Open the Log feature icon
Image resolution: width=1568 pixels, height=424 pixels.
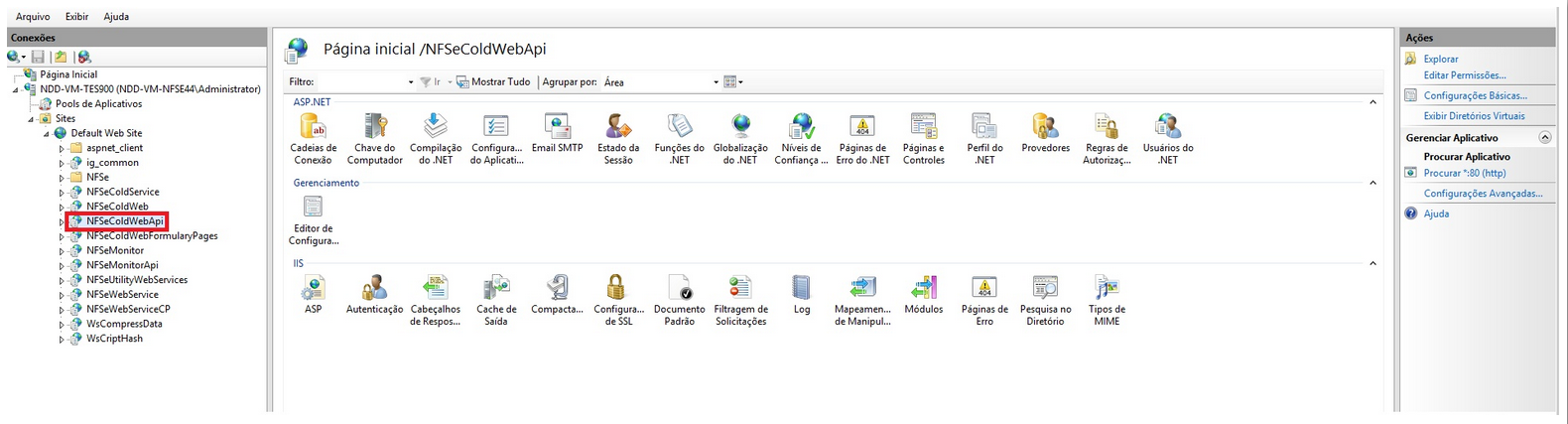[x=801, y=289]
